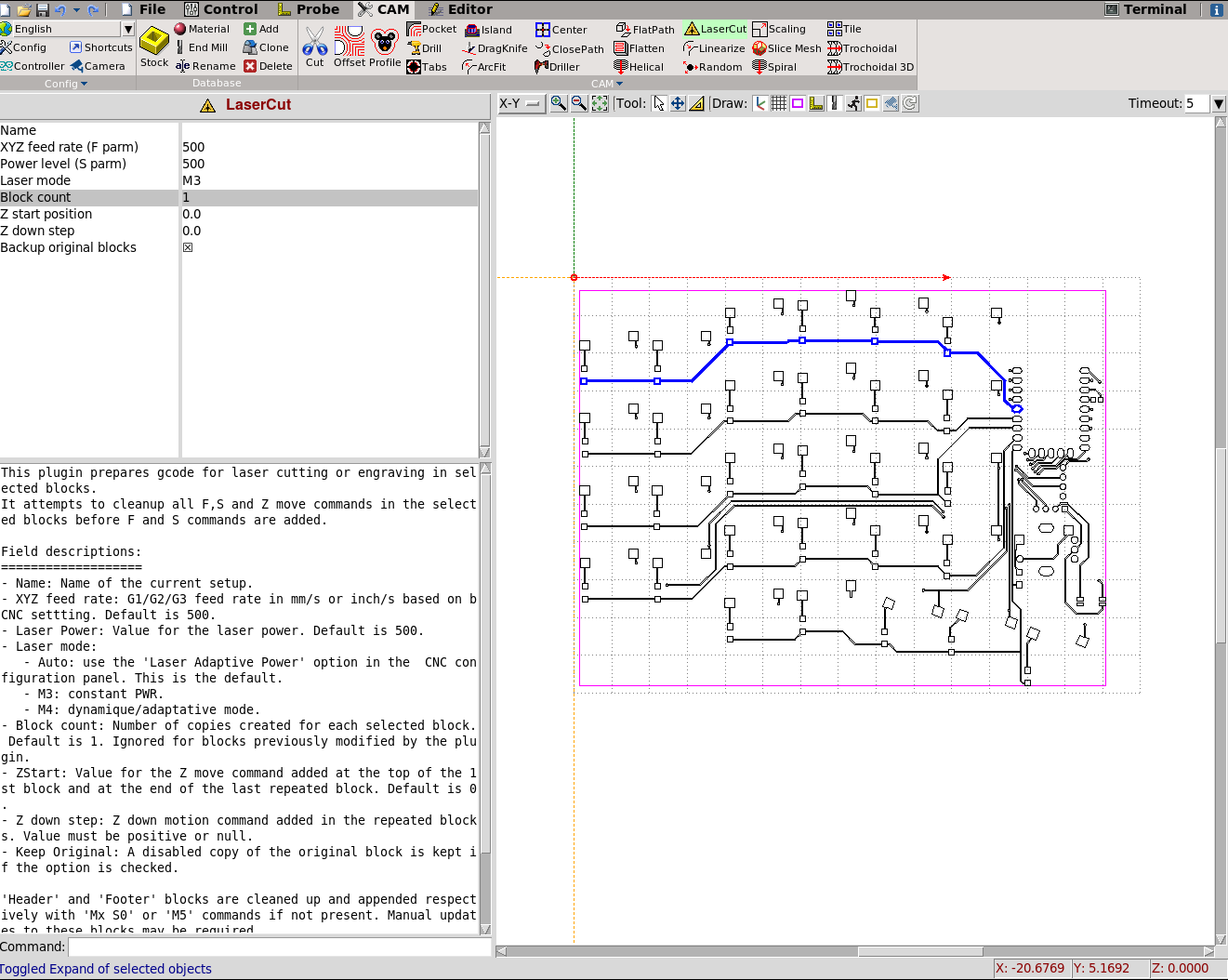Screen dimensions: 1228x980
Task: Switch to the Control tab
Action: point(221,9)
